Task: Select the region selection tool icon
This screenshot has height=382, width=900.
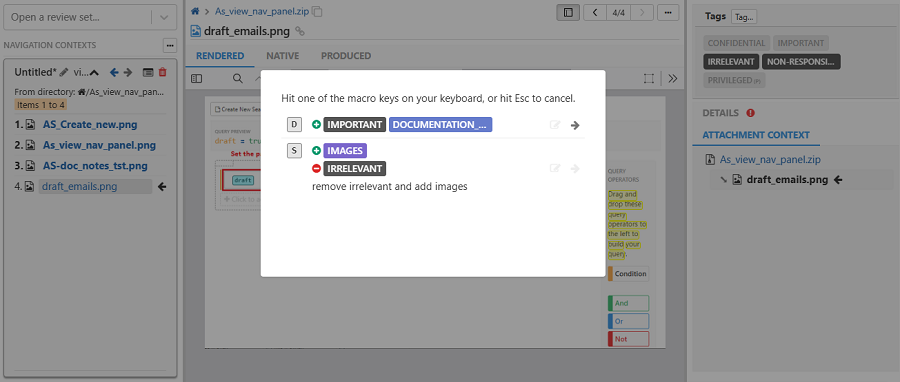Action: click(649, 79)
